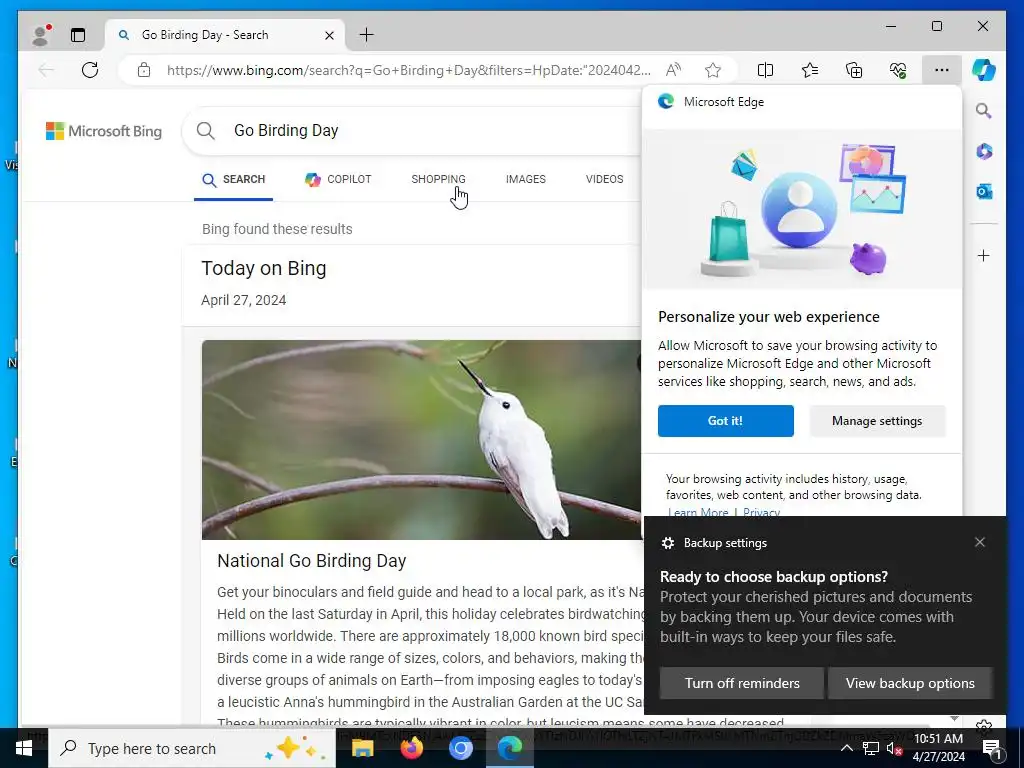Click the Manage settings button
1024x768 pixels.
point(877,421)
